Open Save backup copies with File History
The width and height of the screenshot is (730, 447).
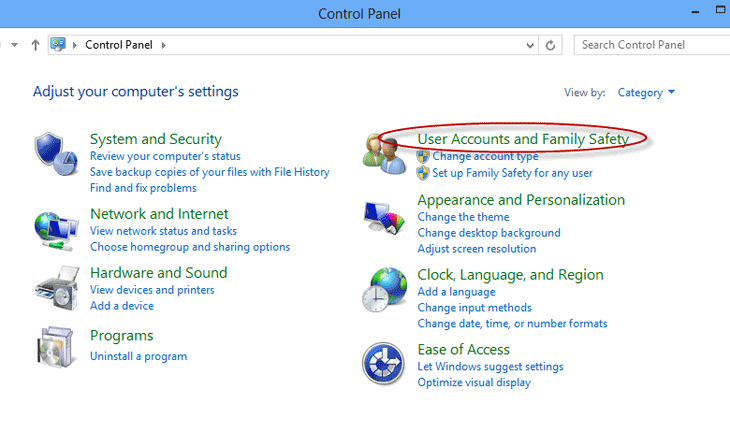tap(210, 172)
